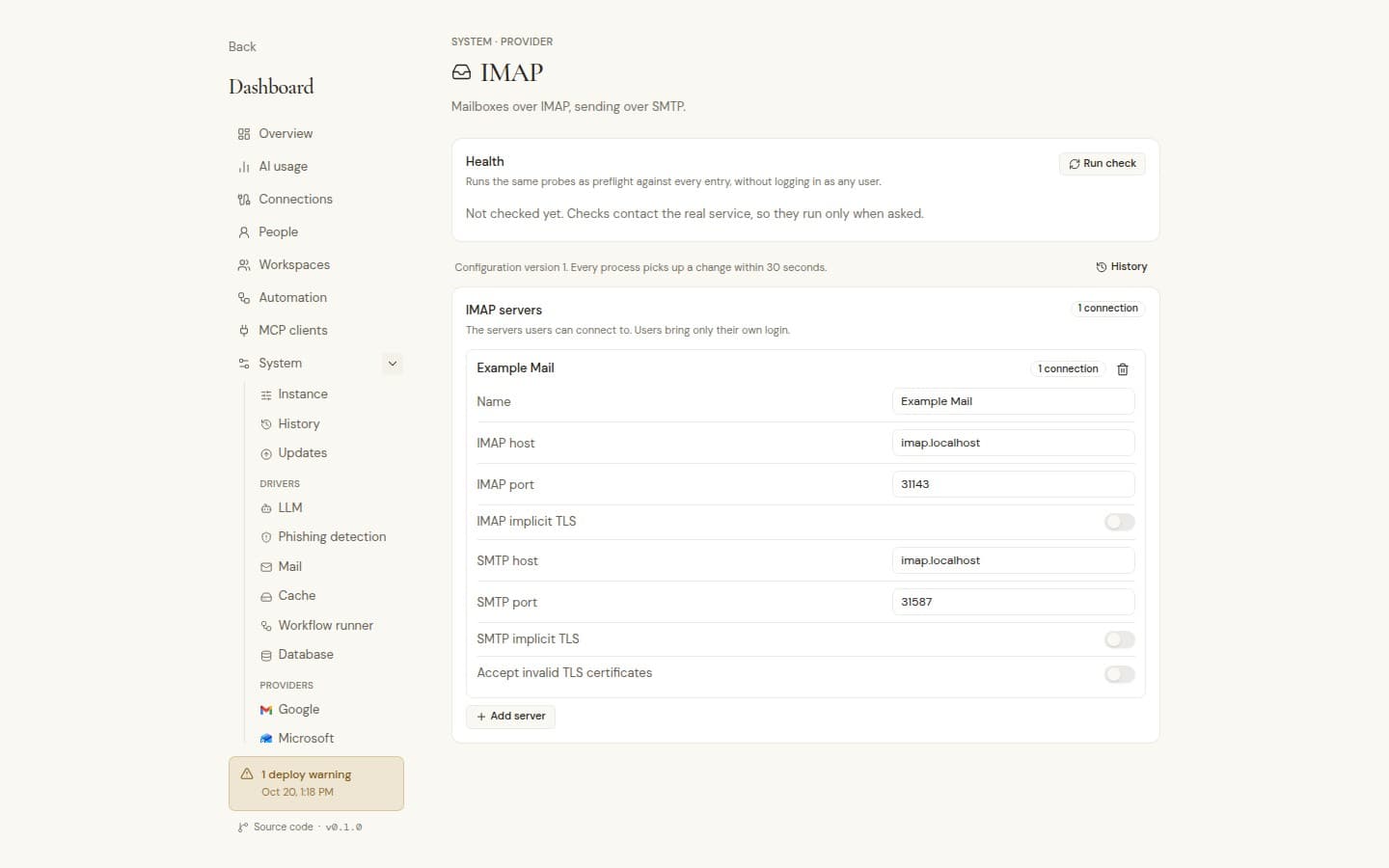The width and height of the screenshot is (1389, 868).
Task: Open the Source code link
Action: tap(283, 827)
